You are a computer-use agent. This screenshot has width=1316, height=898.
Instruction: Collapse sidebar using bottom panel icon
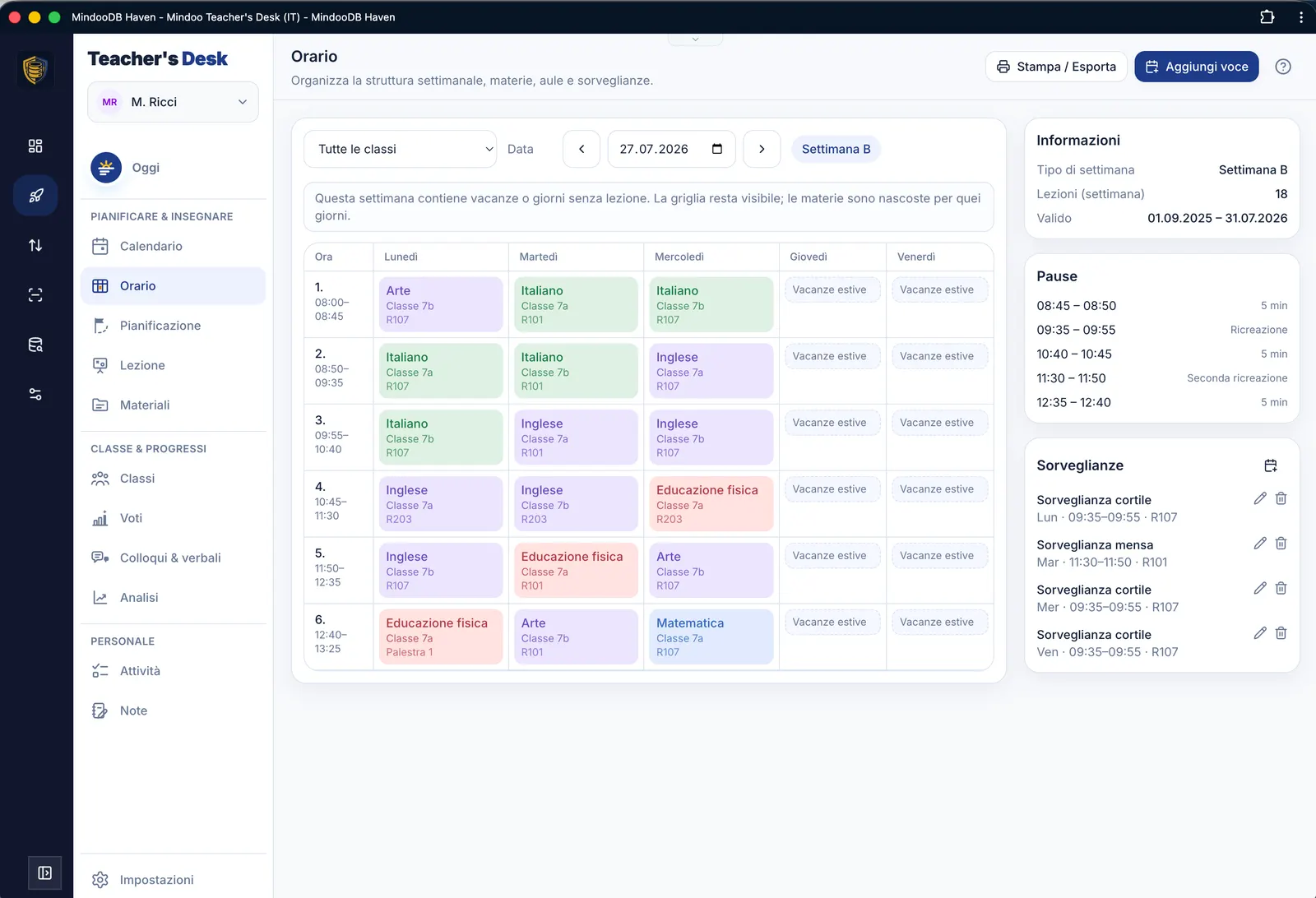tap(45, 873)
